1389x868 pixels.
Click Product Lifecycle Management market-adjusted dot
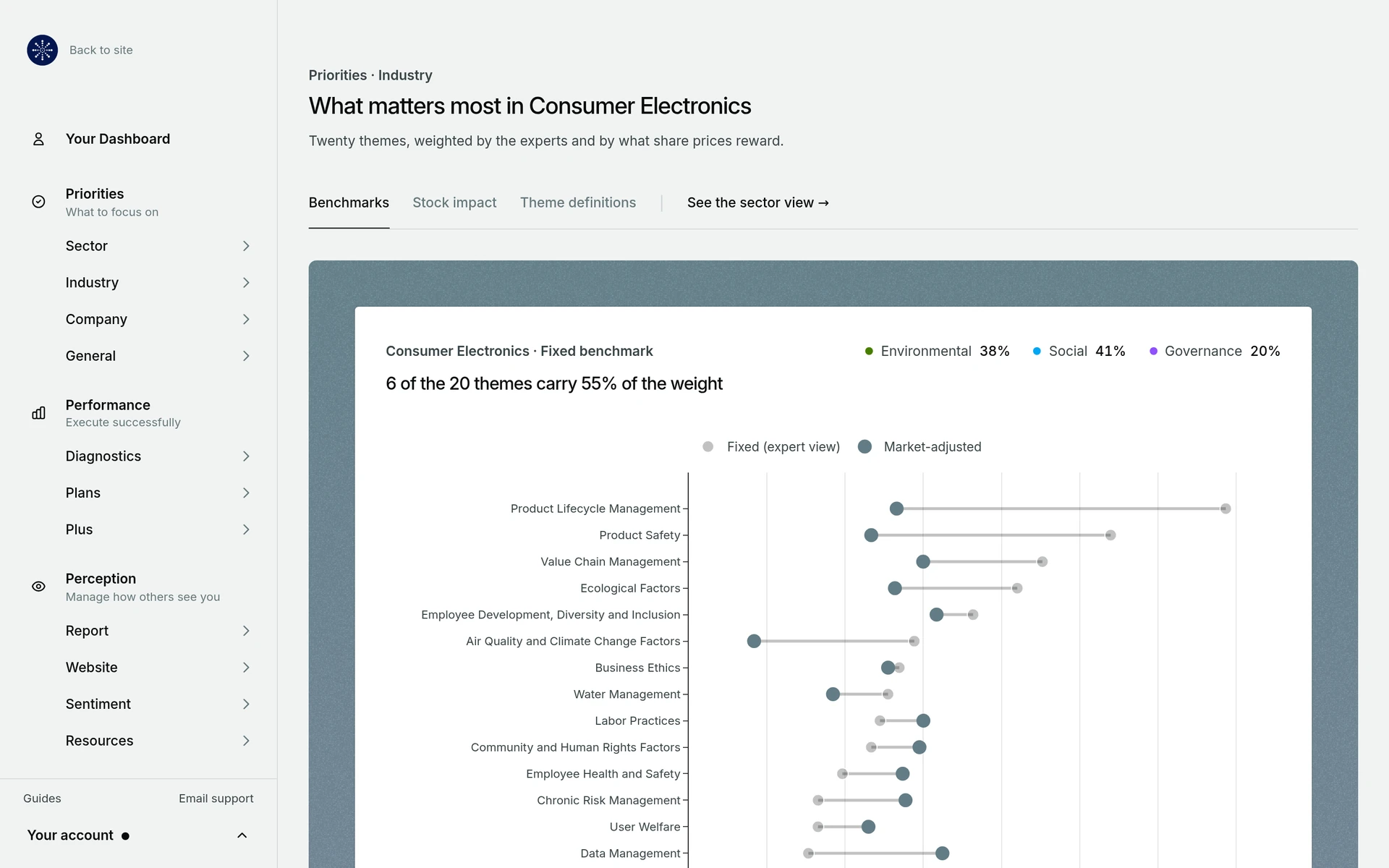896,509
